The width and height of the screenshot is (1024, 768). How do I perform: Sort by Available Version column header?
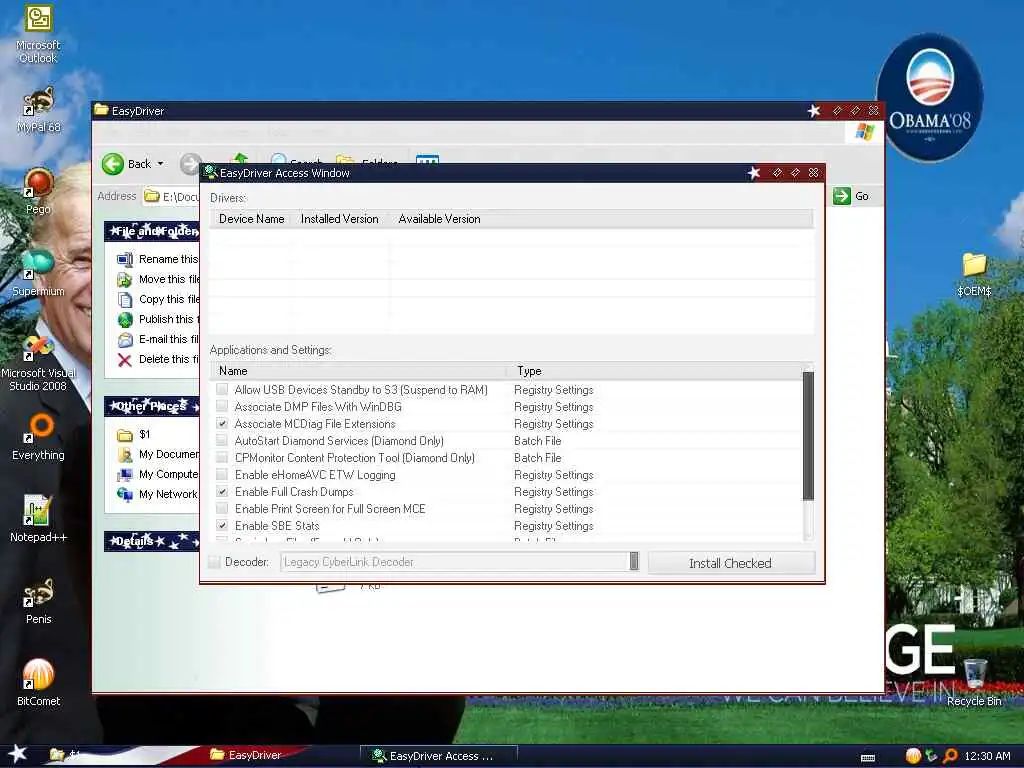[439, 219]
